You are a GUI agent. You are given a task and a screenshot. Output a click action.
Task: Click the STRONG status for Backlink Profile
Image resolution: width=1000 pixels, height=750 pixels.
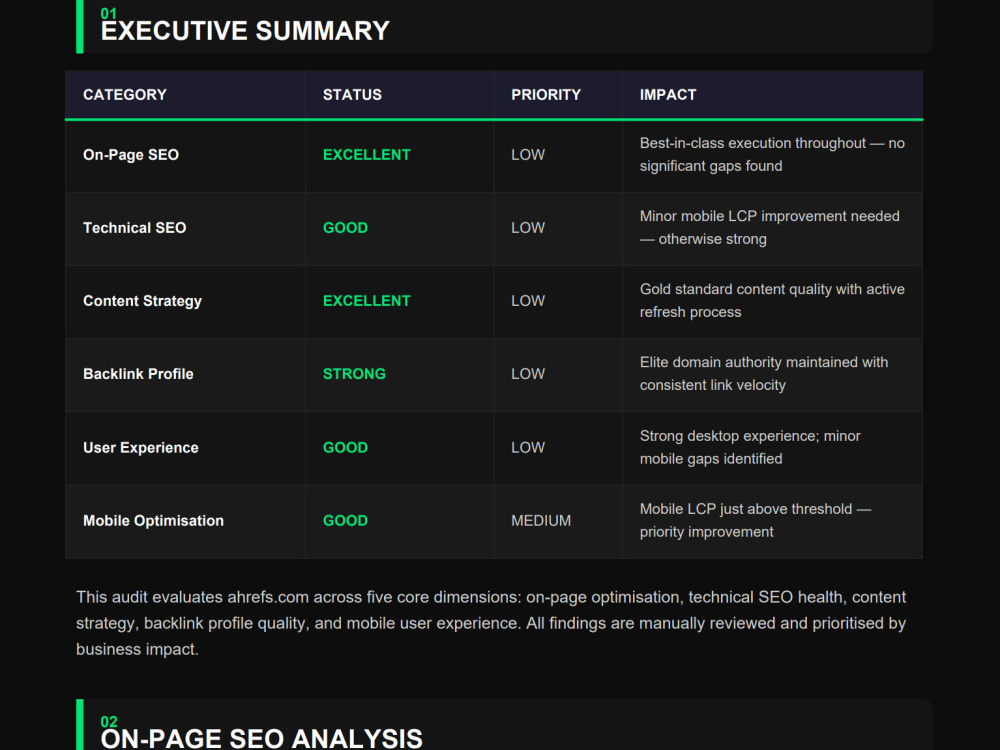click(x=354, y=374)
